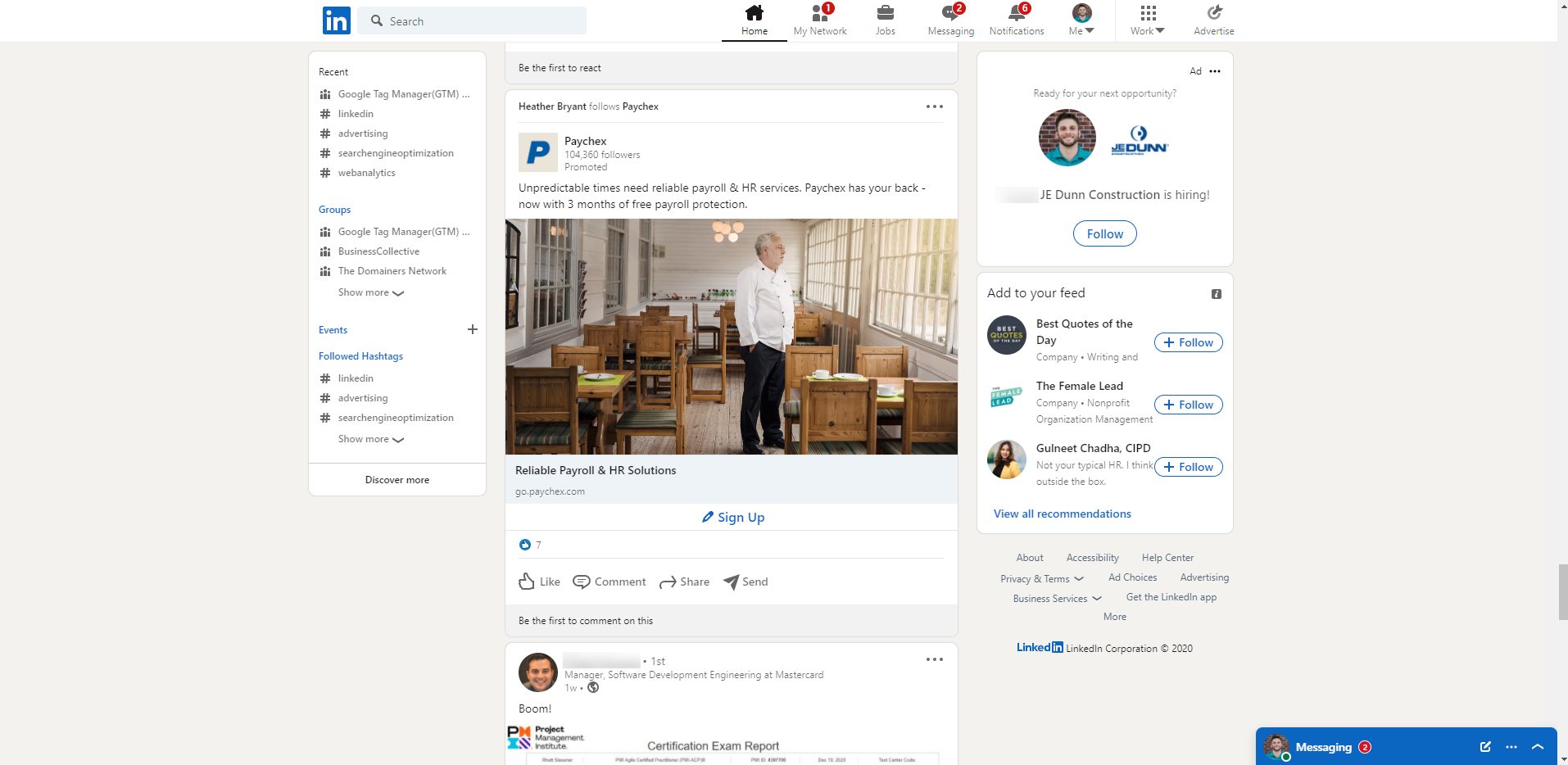The image size is (1568, 765).
Task: Open the Events link
Action: [333, 330]
